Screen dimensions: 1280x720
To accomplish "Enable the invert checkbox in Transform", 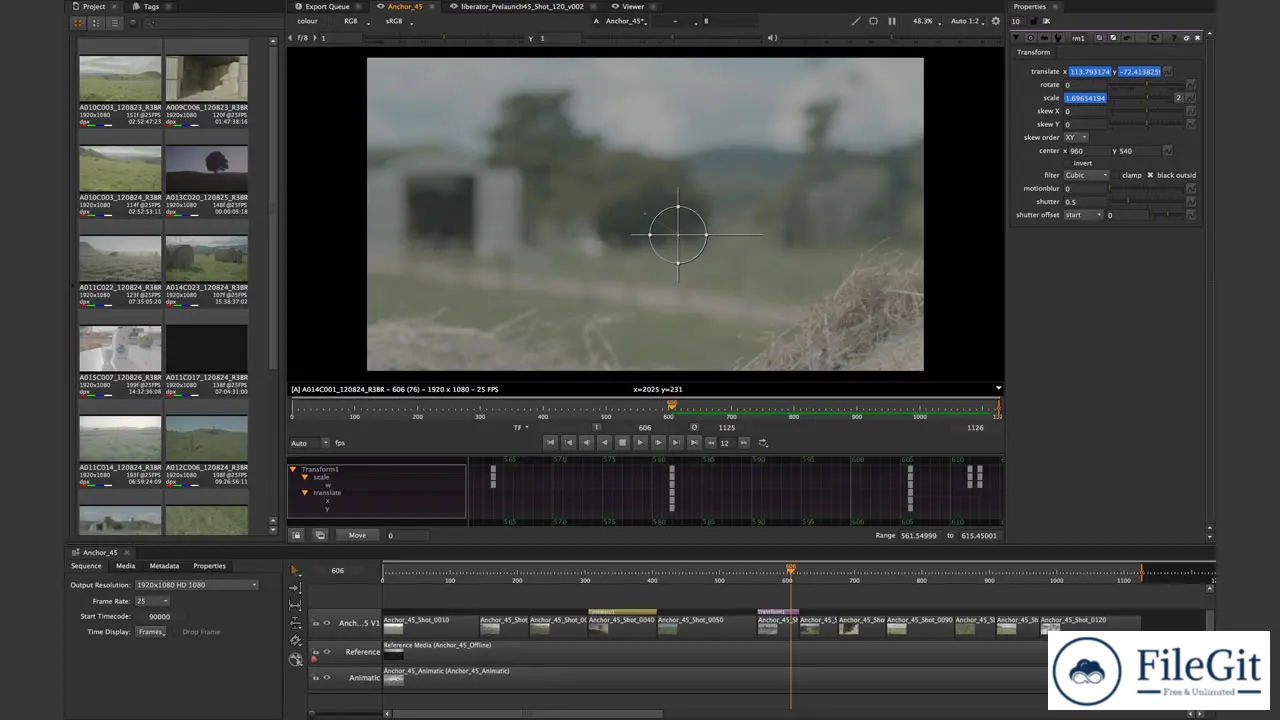I will coord(1066,163).
